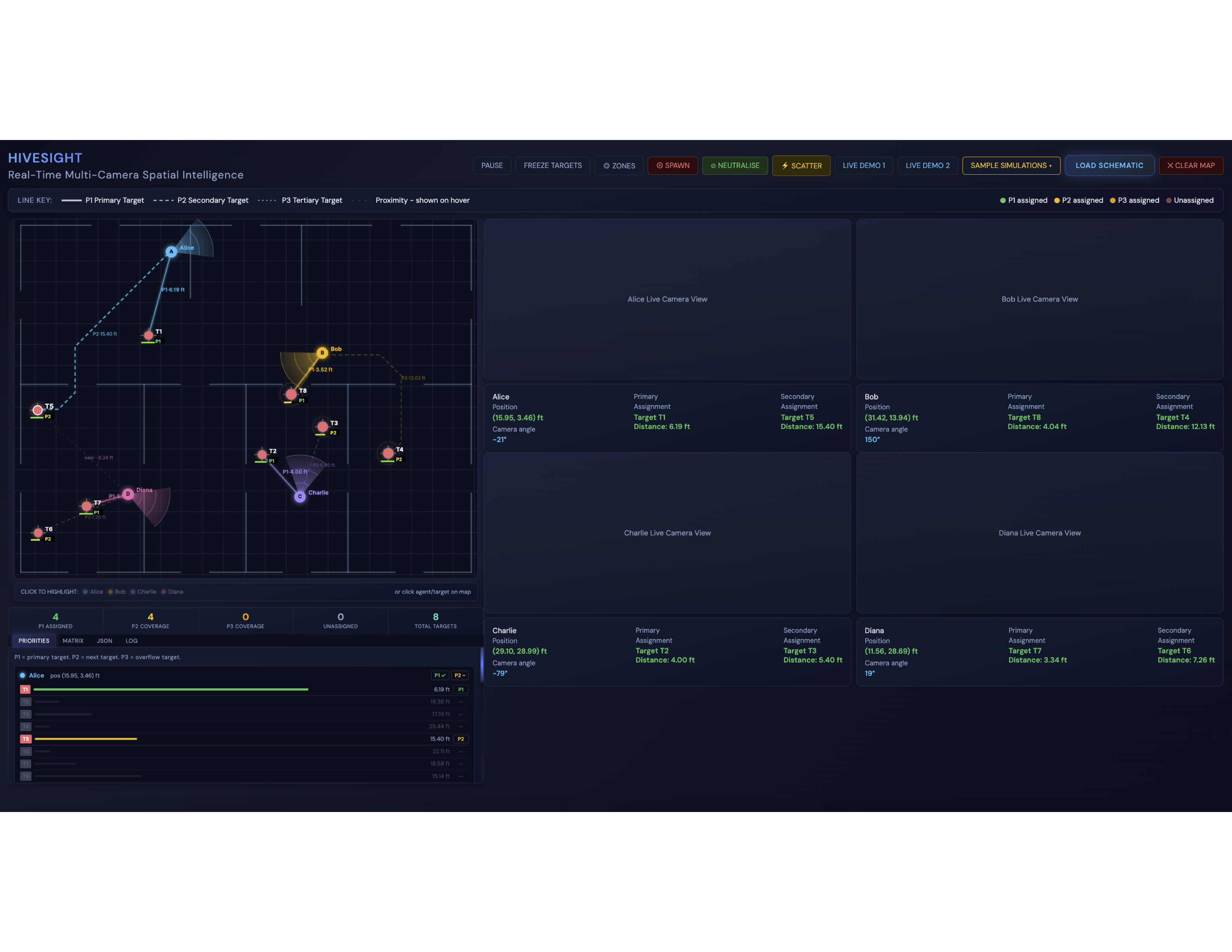
Task: Open the JSON tab
Action: click(x=105, y=641)
